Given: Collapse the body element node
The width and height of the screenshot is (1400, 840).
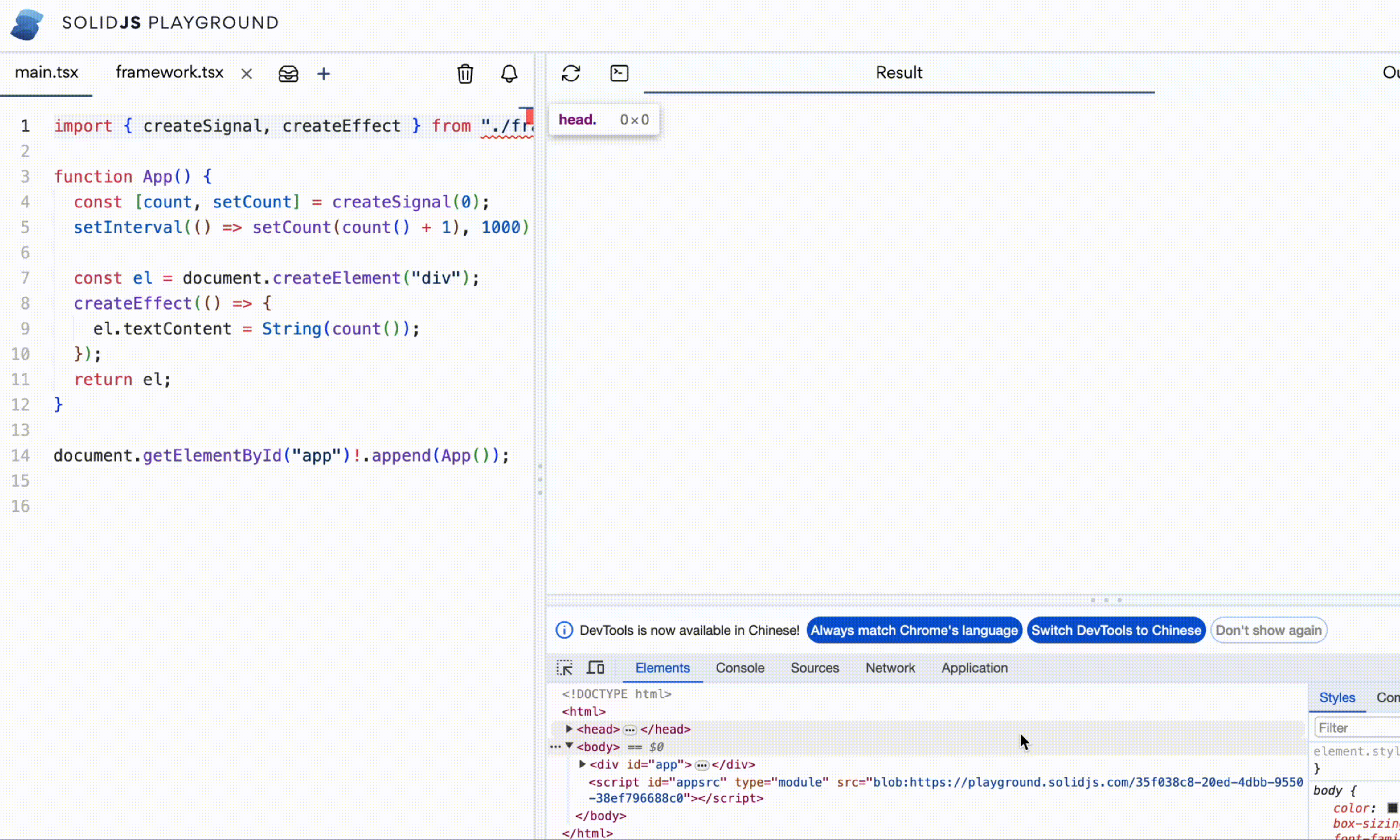Looking at the screenshot, I should pyautogui.click(x=569, y=746).
